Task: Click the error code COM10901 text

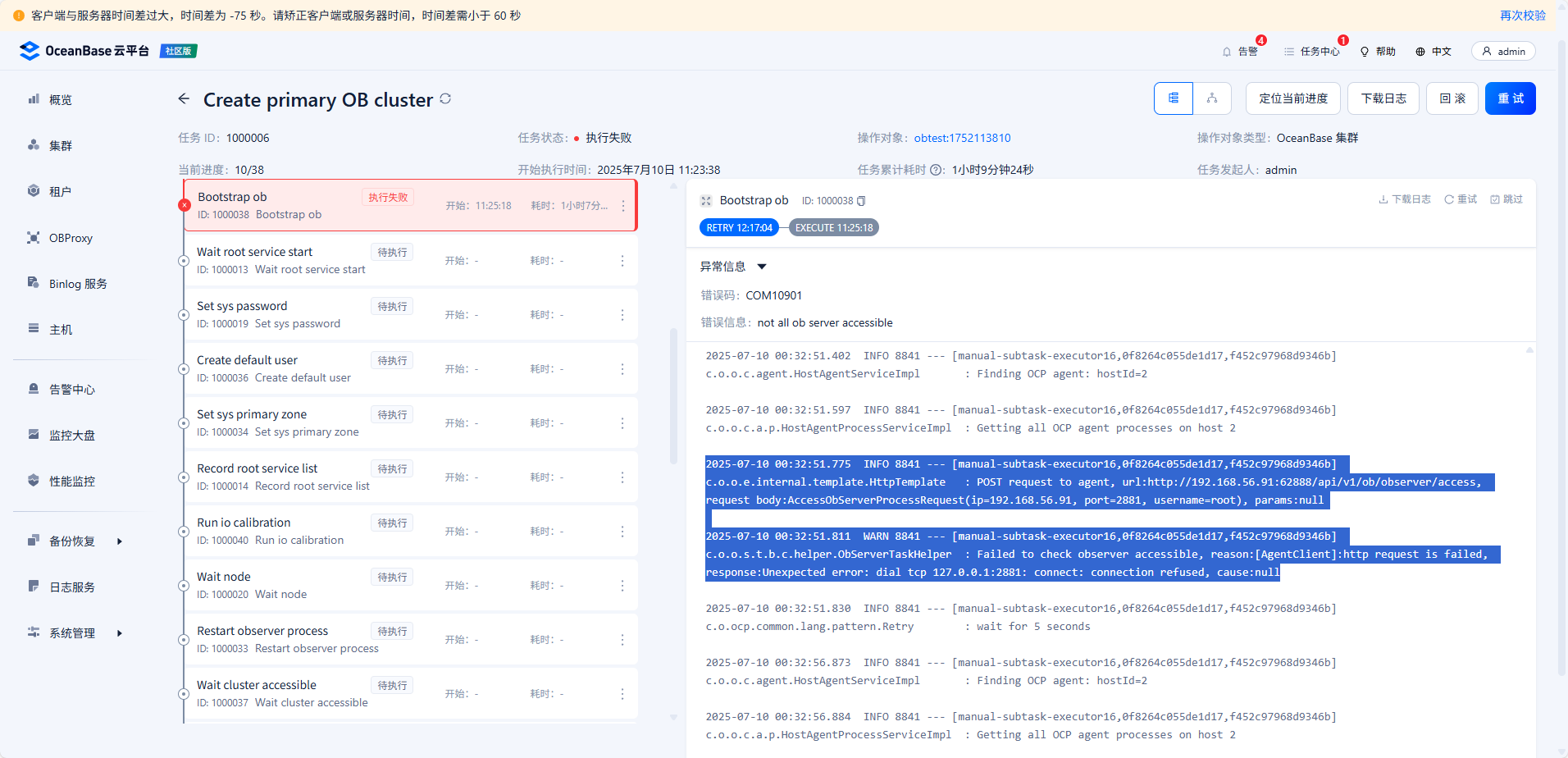Action: pyautogui.click(x=773, y=295)
